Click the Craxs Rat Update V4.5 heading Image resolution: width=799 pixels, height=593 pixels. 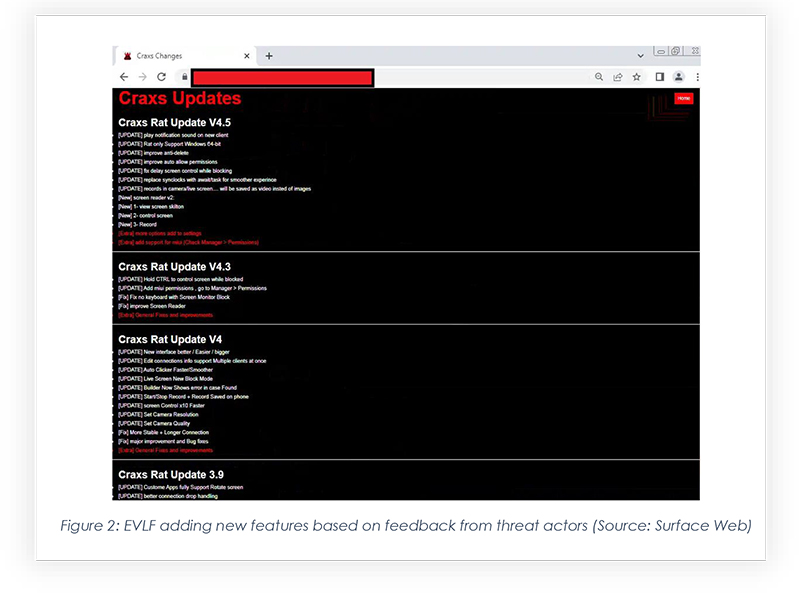[x=174, y=123]
